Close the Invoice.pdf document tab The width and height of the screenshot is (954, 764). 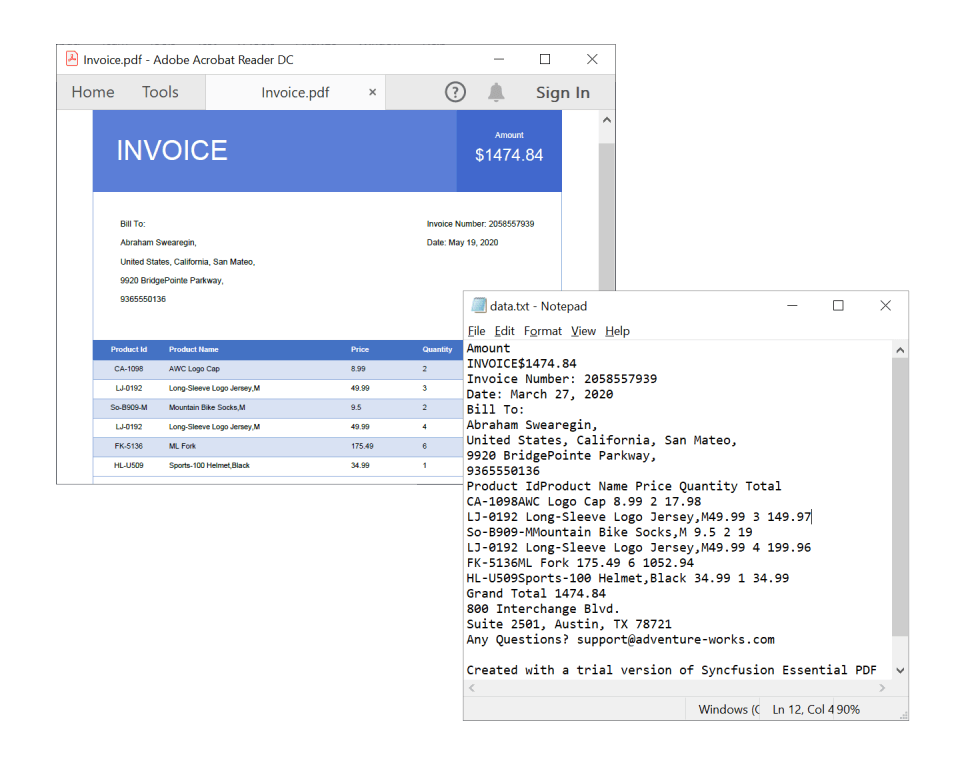click(x=372, y=92)
